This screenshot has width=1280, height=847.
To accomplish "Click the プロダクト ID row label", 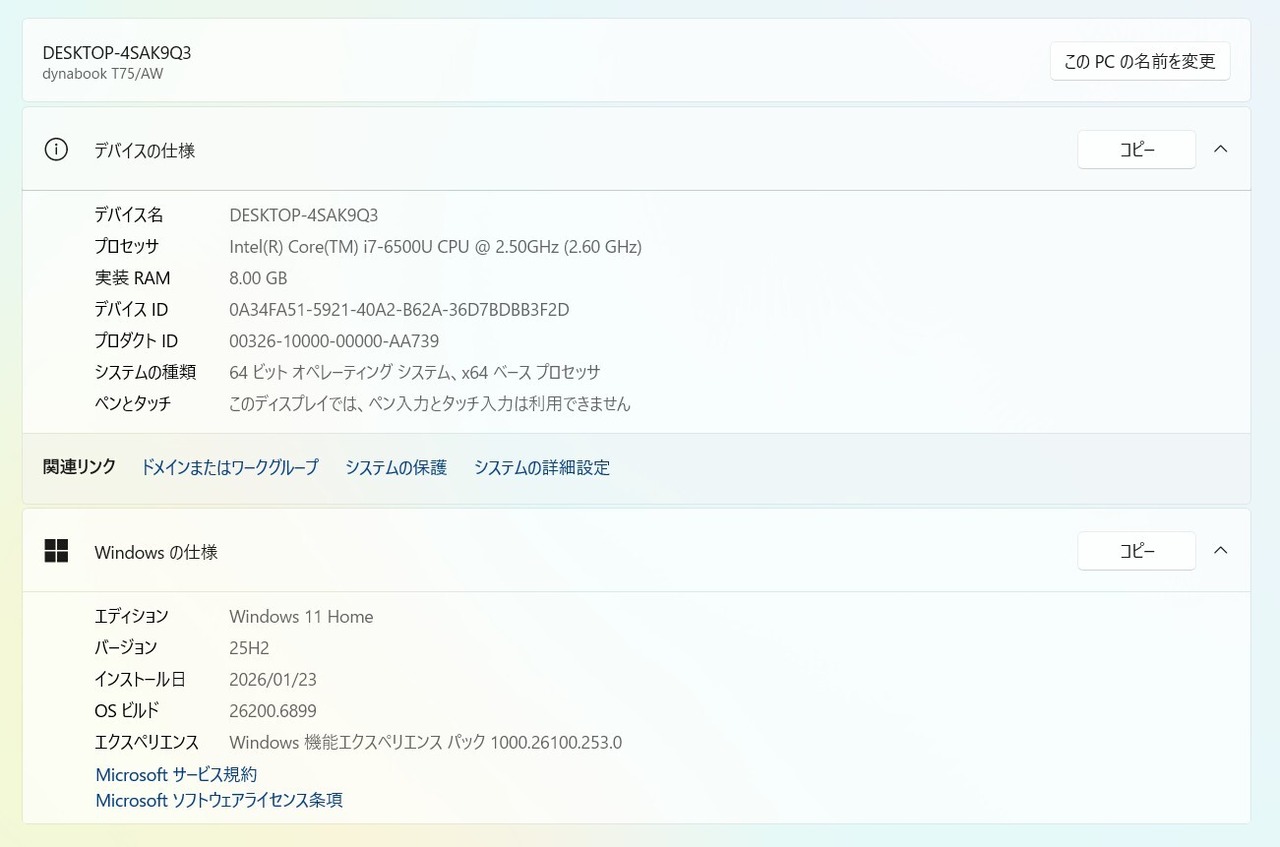I will 136,341.
